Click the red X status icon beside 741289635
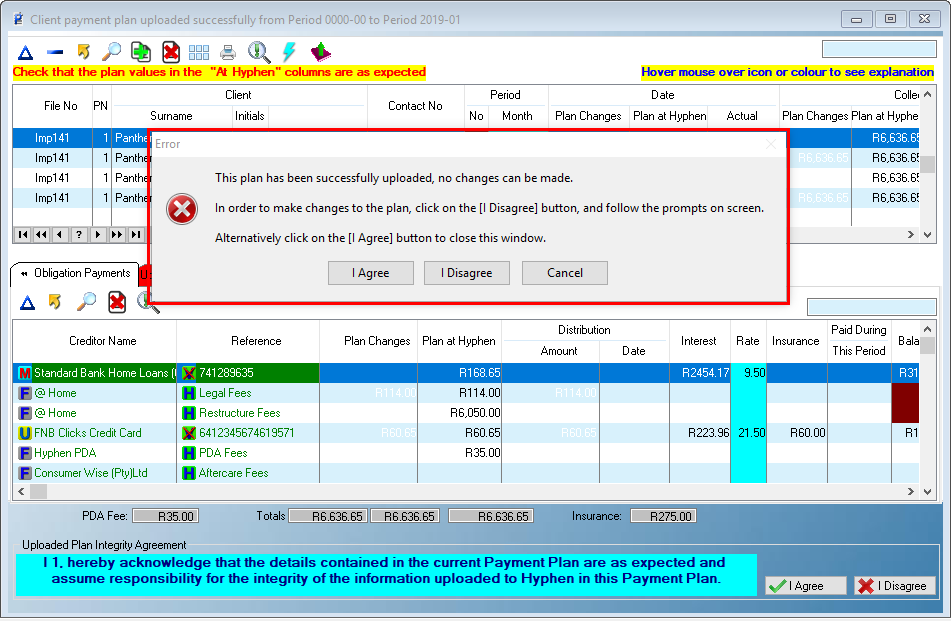 (x=189, y=373)
